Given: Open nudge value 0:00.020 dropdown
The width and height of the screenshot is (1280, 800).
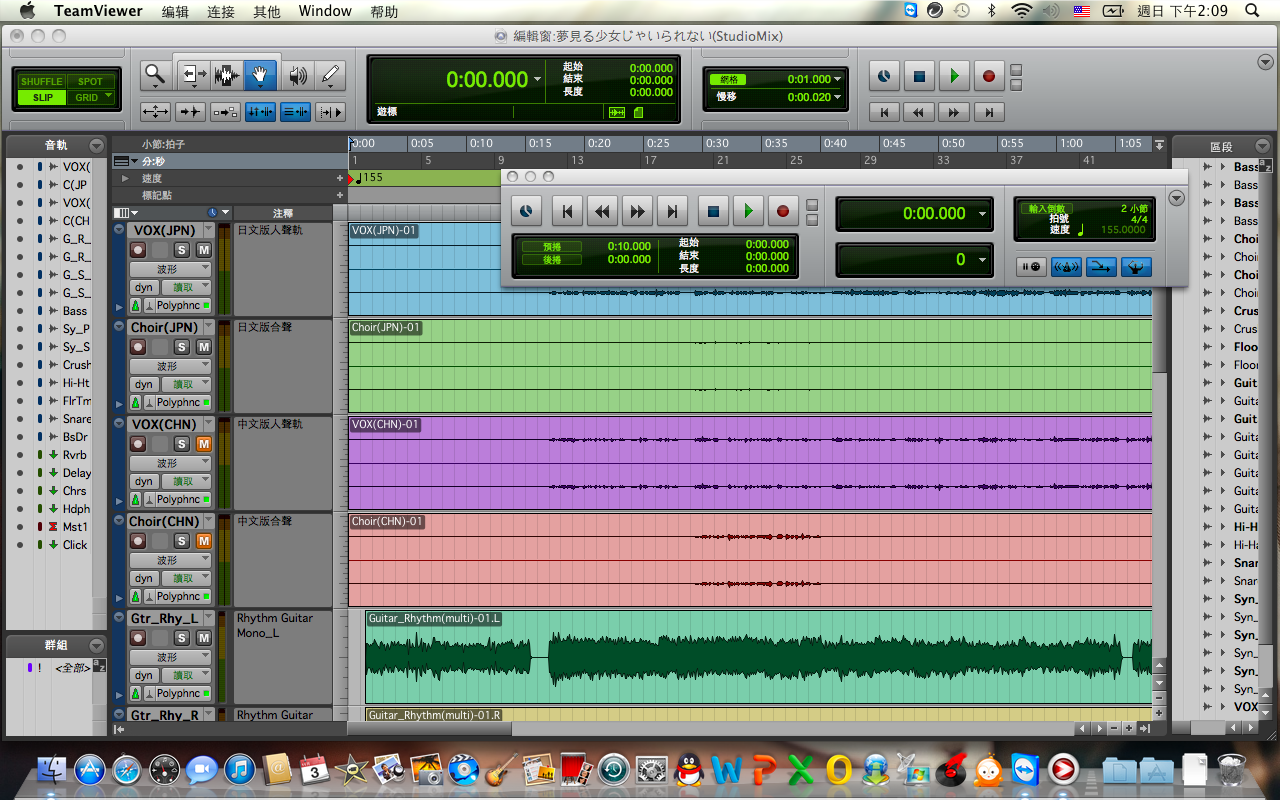Looking at the screenshot, I should coord(838,97).
